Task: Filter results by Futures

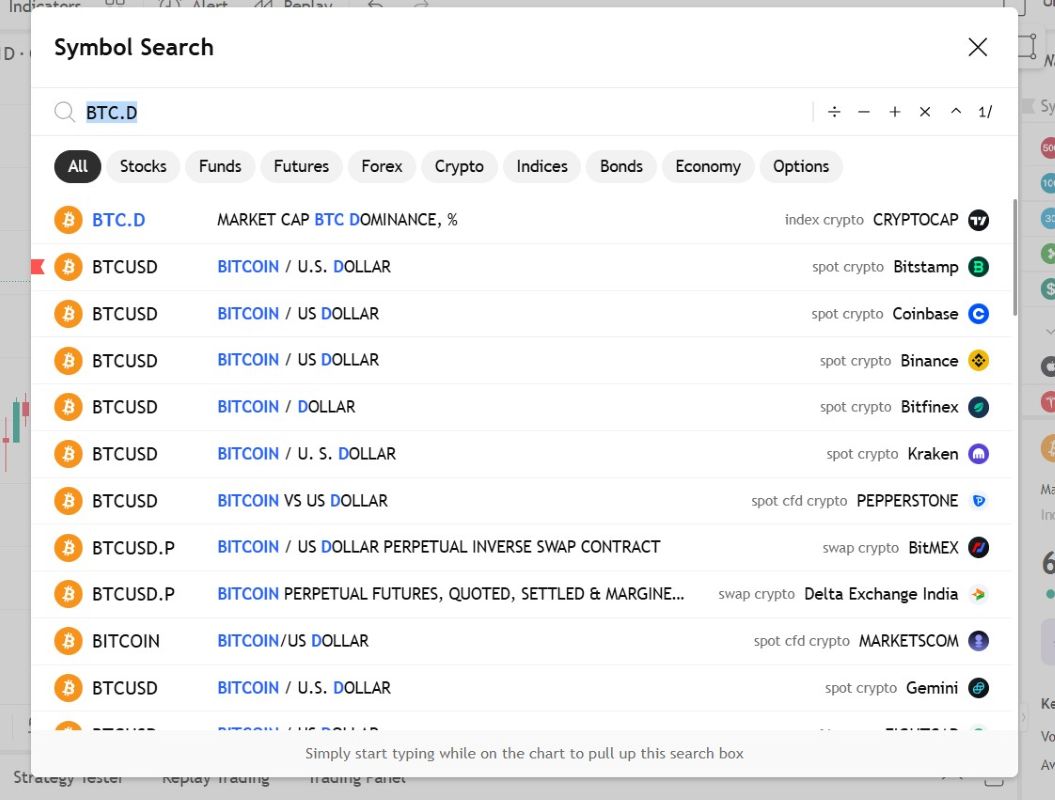Action: point(301,166)
